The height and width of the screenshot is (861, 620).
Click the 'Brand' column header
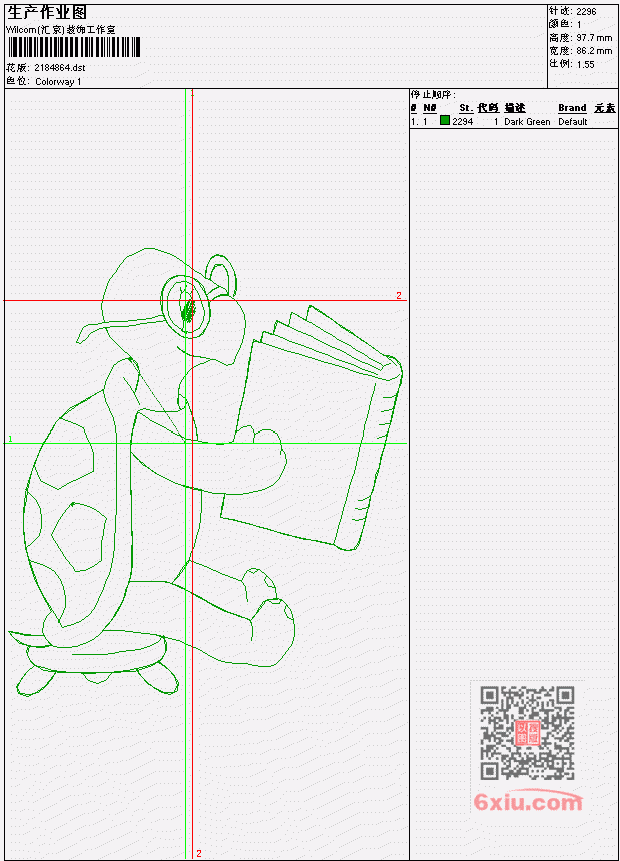[x=572, y=108]
